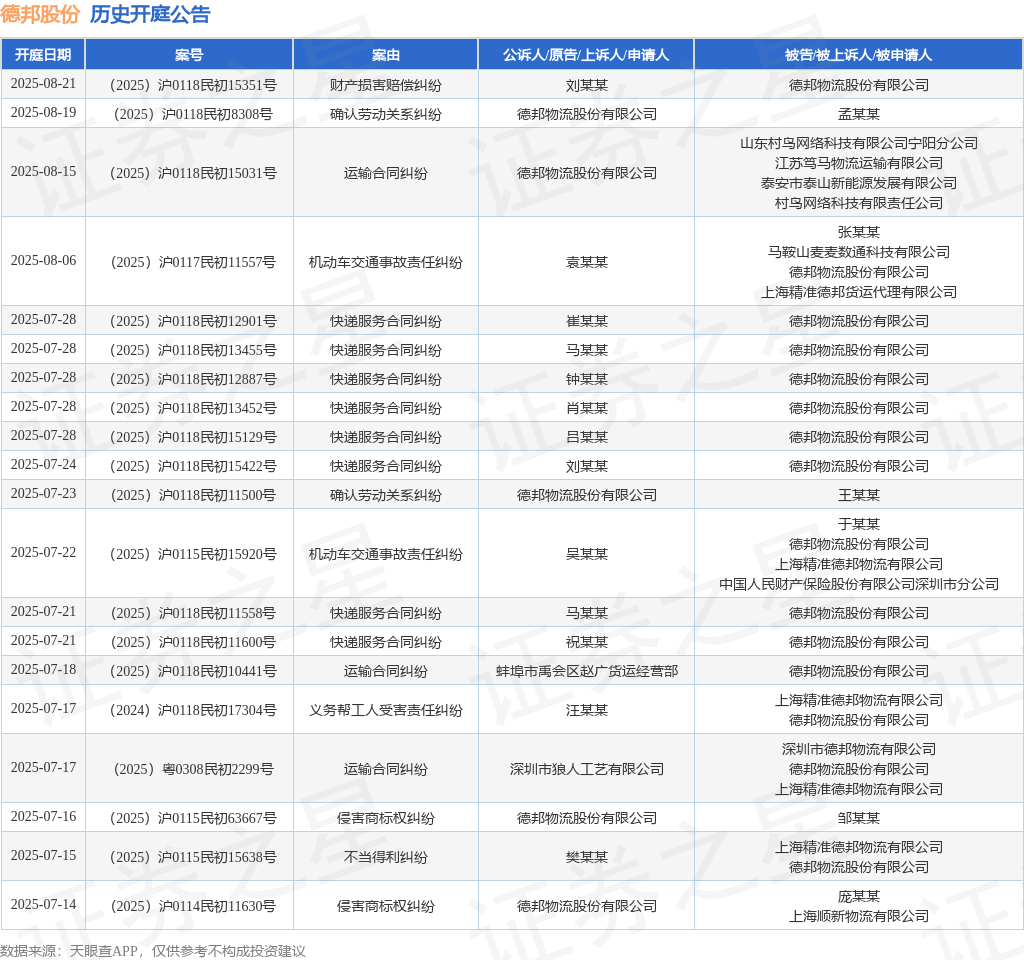The height and width of the screenshot is (960, 1024).
Task: Click plaintiff name 吴某某
Action: (x=586, y=554)
